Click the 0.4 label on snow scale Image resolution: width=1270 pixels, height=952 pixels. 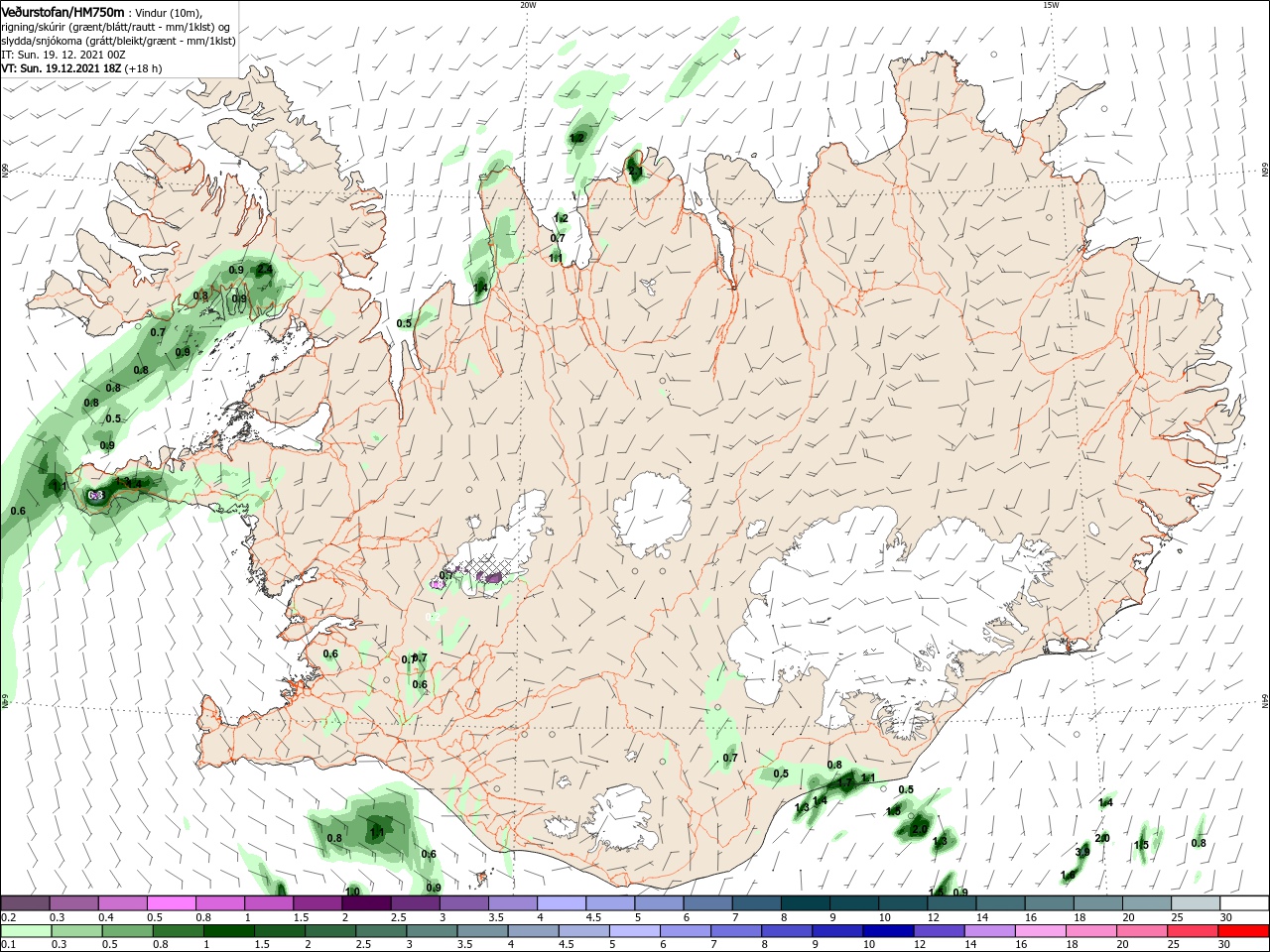[x=106, y=917]
